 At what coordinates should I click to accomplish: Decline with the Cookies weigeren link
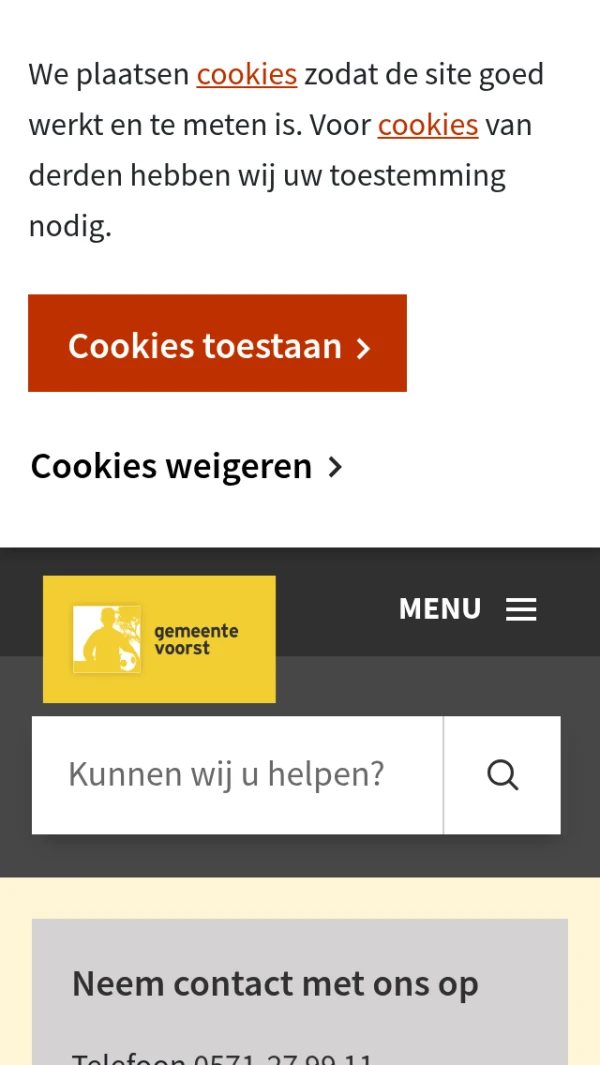[186, 467]
